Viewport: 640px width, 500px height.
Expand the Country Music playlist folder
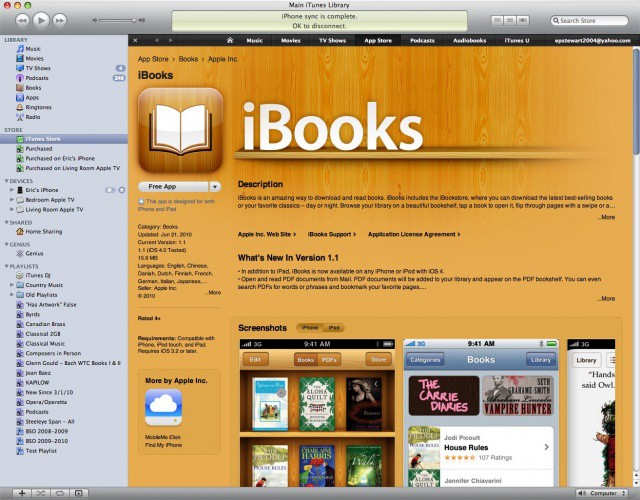click(10, 285)
